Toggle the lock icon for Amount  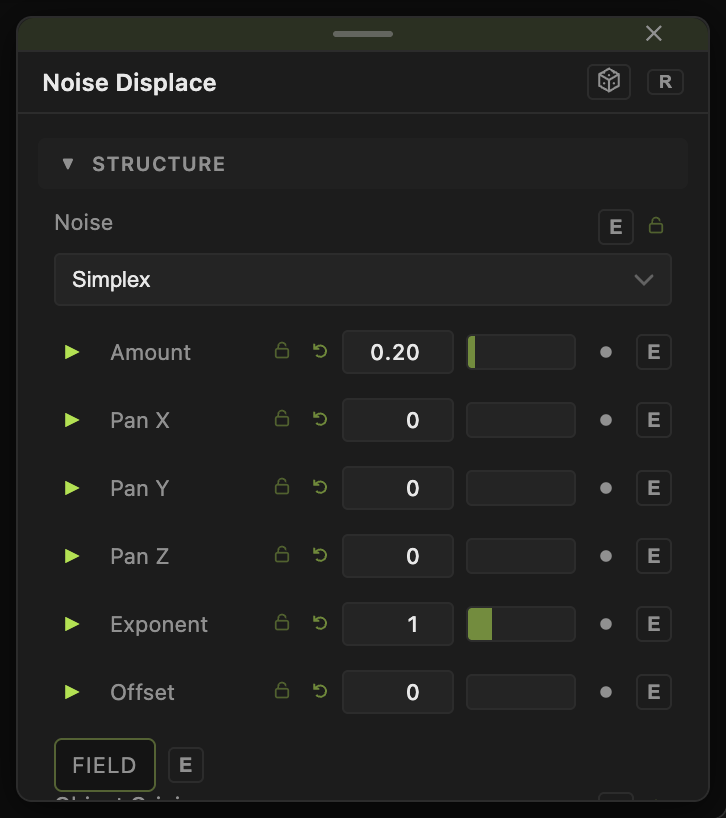point(282,350)
